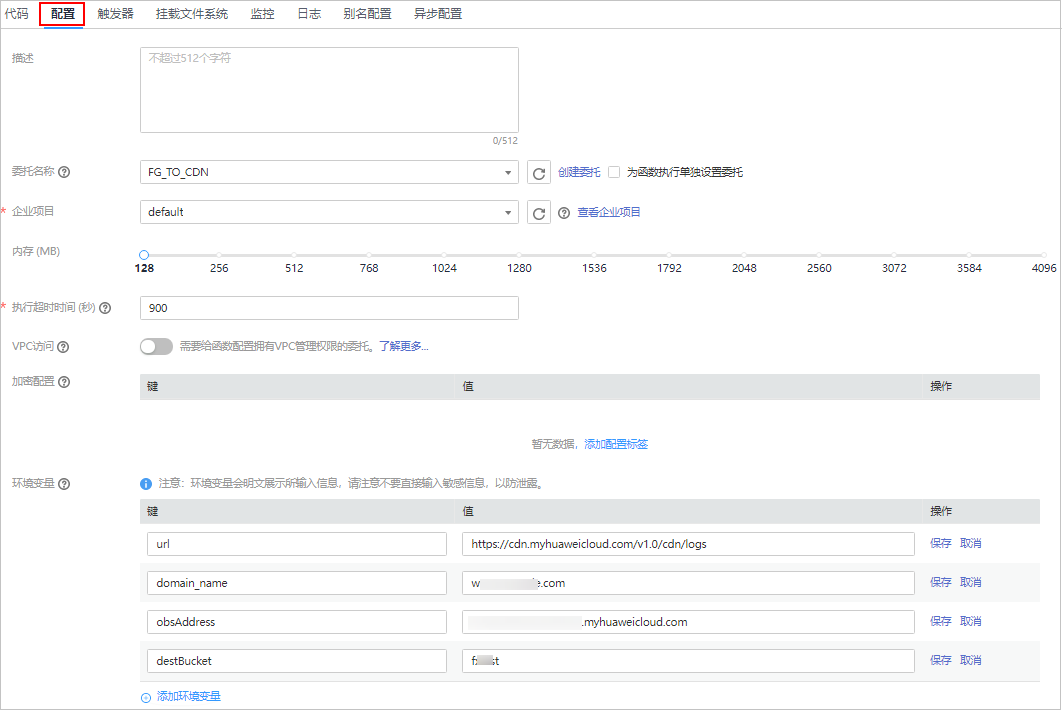Click the obsAddress value field ending .myhuaweicloud.com
The width and height of the screenshot is (1062, 711).
click(x=688, y=622)
